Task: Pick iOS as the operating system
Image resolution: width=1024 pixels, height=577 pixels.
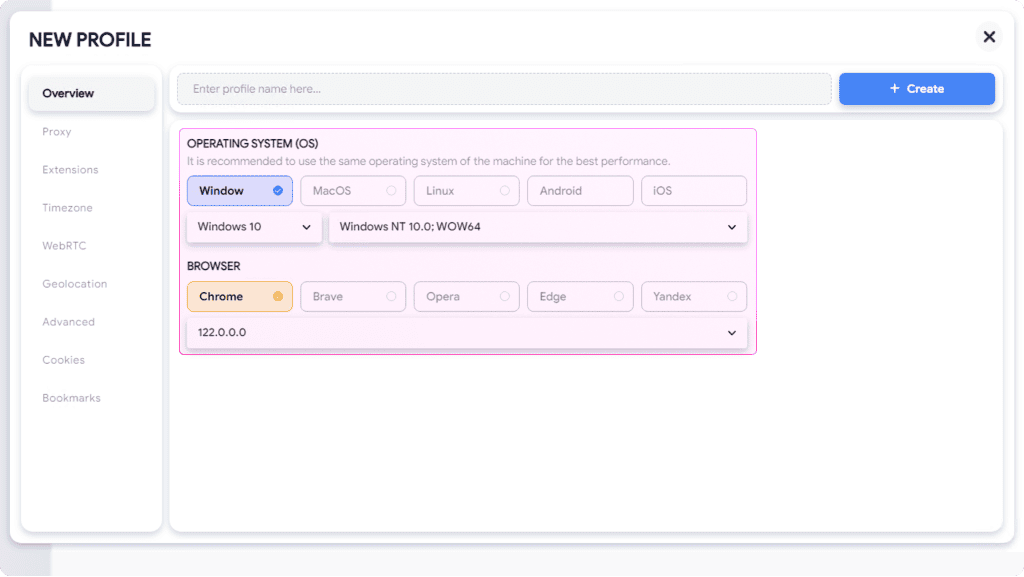Action: (693, 191)
